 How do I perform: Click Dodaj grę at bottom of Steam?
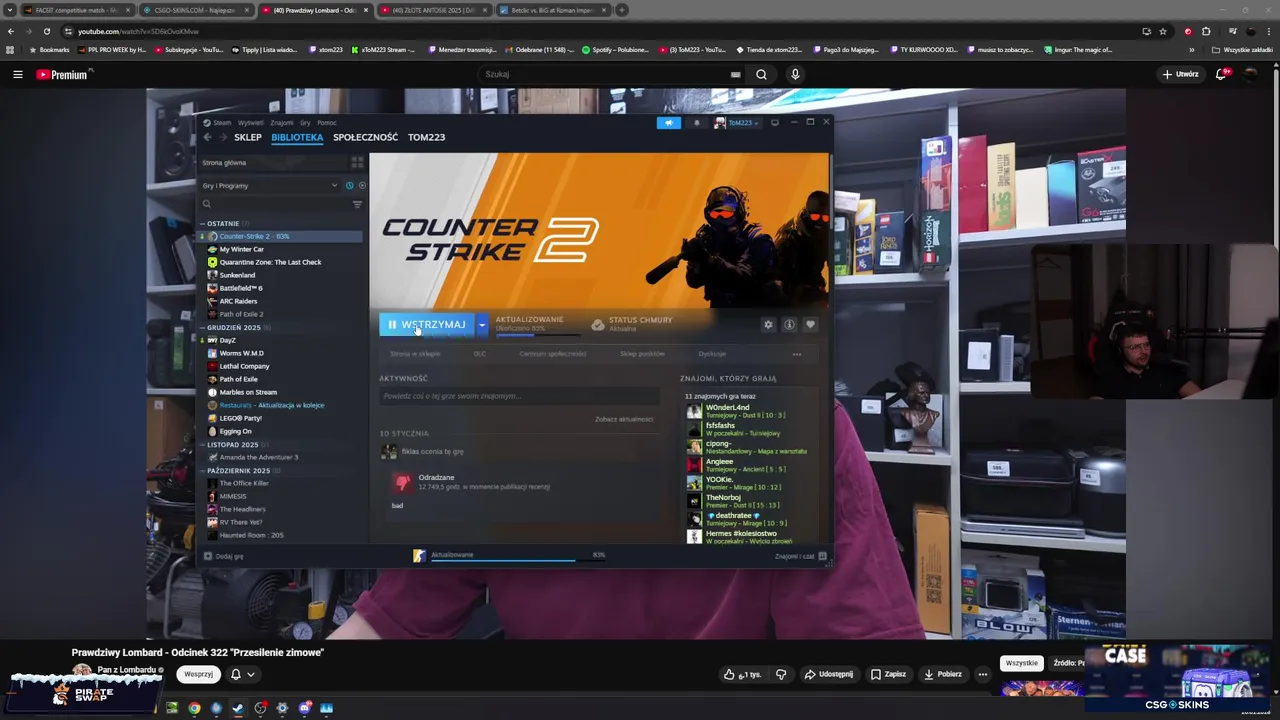[224, 556]
